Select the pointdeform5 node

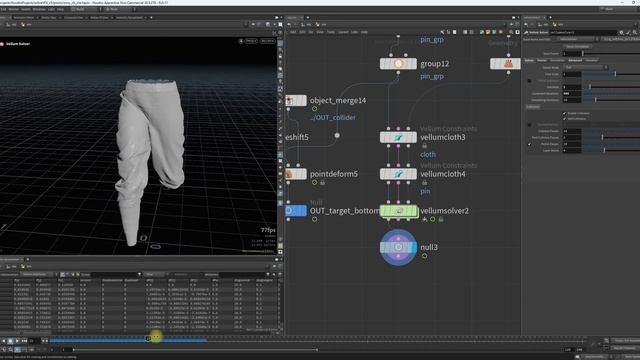click(x=296, y=174)
